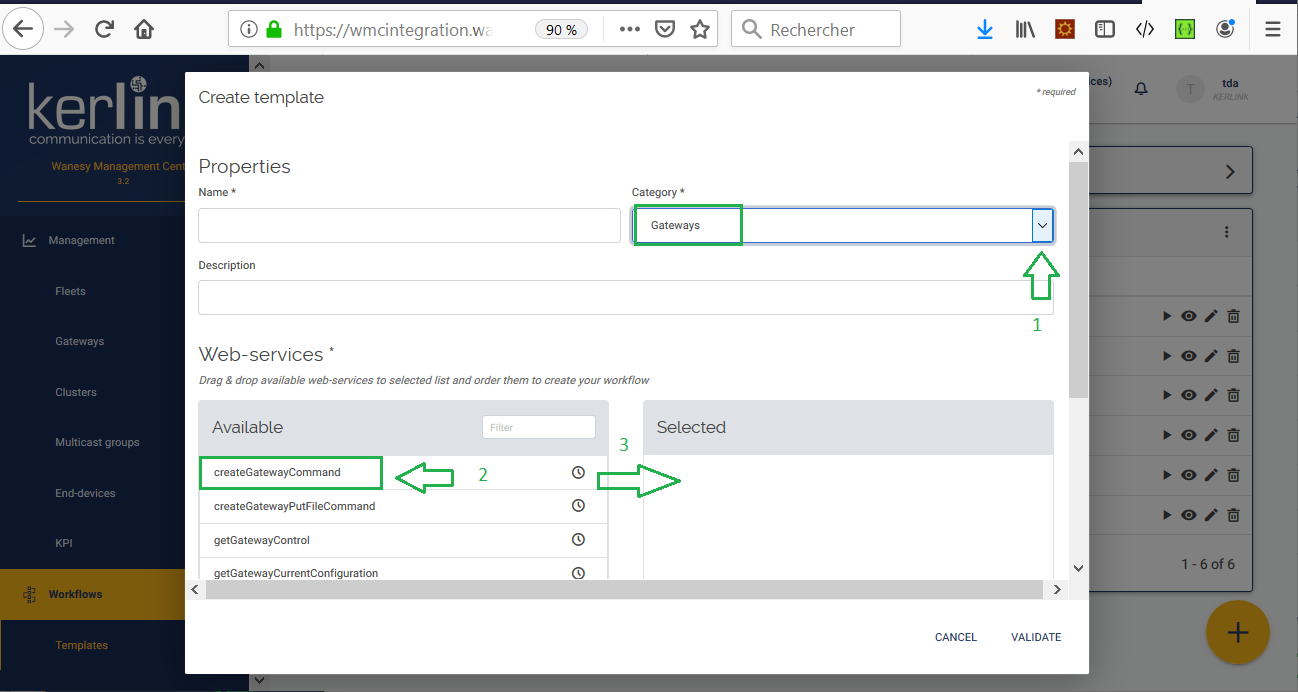The image size is (1298, 692).
Task: Expand the right panel chevron
Action: [1230, 172]
